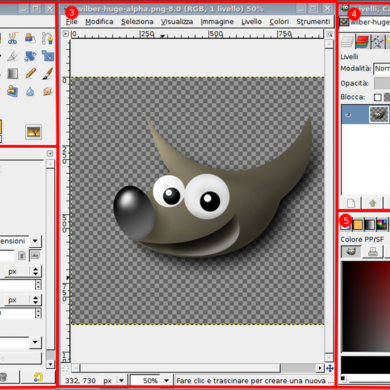Open the File menu
Screen dimensions: 390x390
coord(71,22)
